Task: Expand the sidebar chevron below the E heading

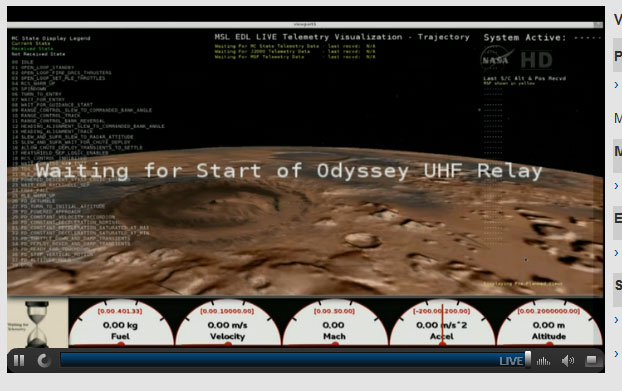Action: pos(616,253)
